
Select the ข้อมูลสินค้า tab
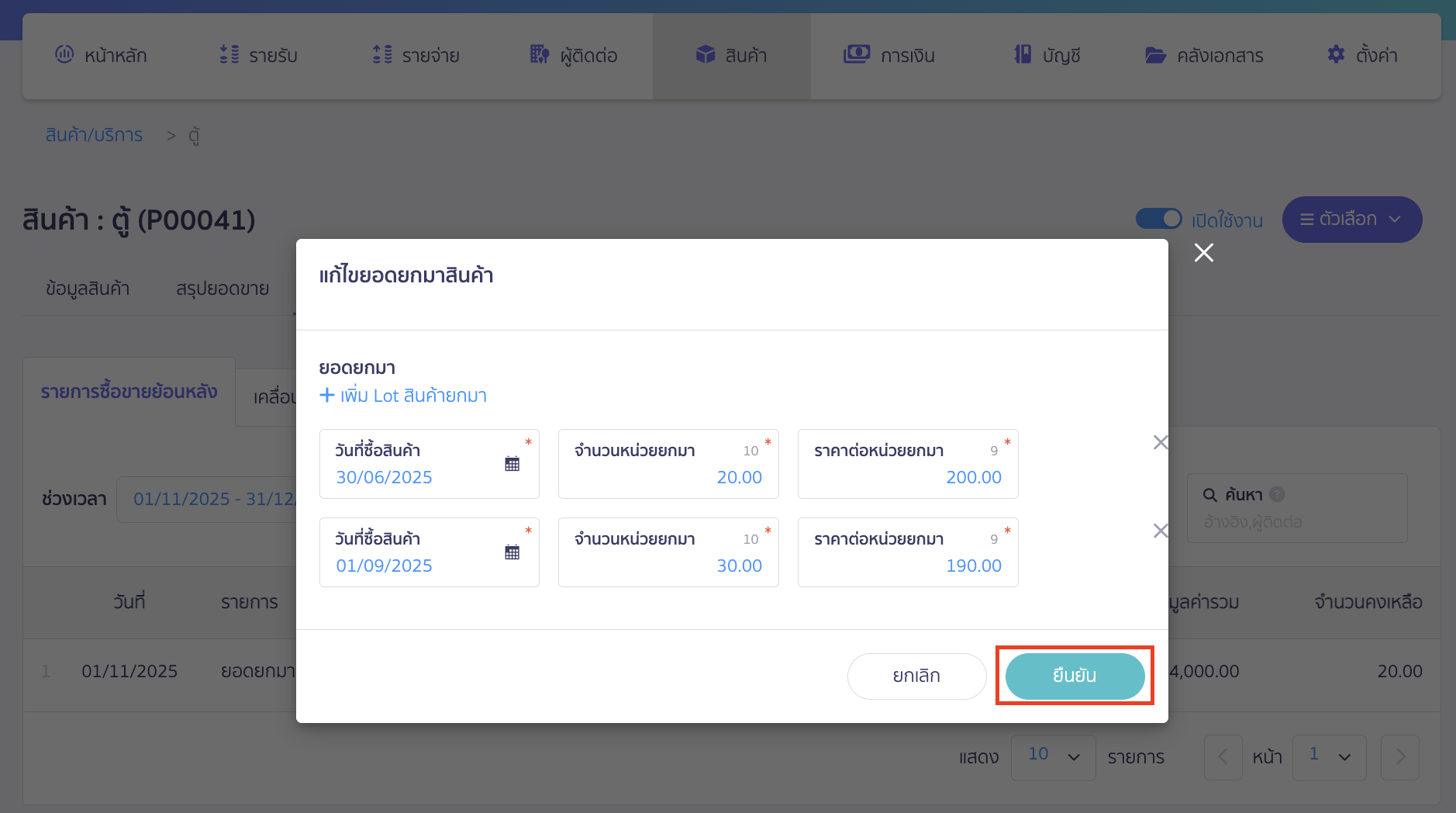88,288
